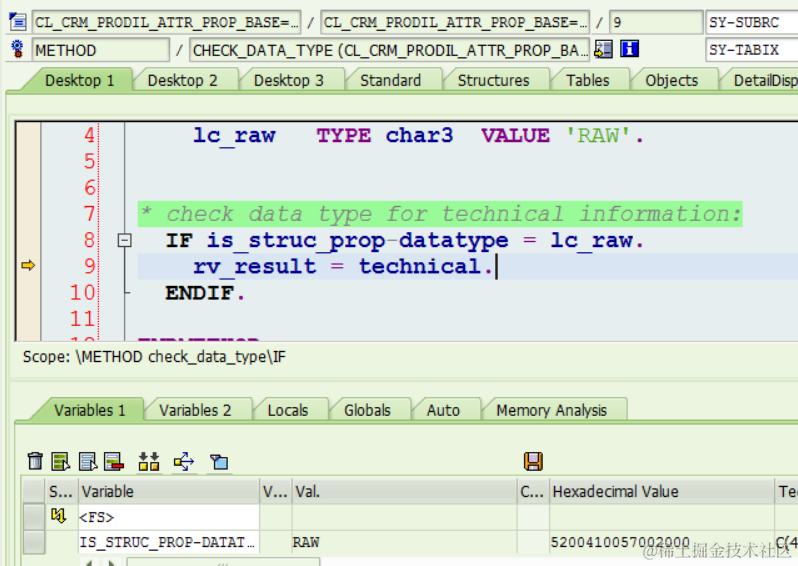Click current-line arrow marker at line 9
The height and width of the screenshot is (566, 798).
28,265
